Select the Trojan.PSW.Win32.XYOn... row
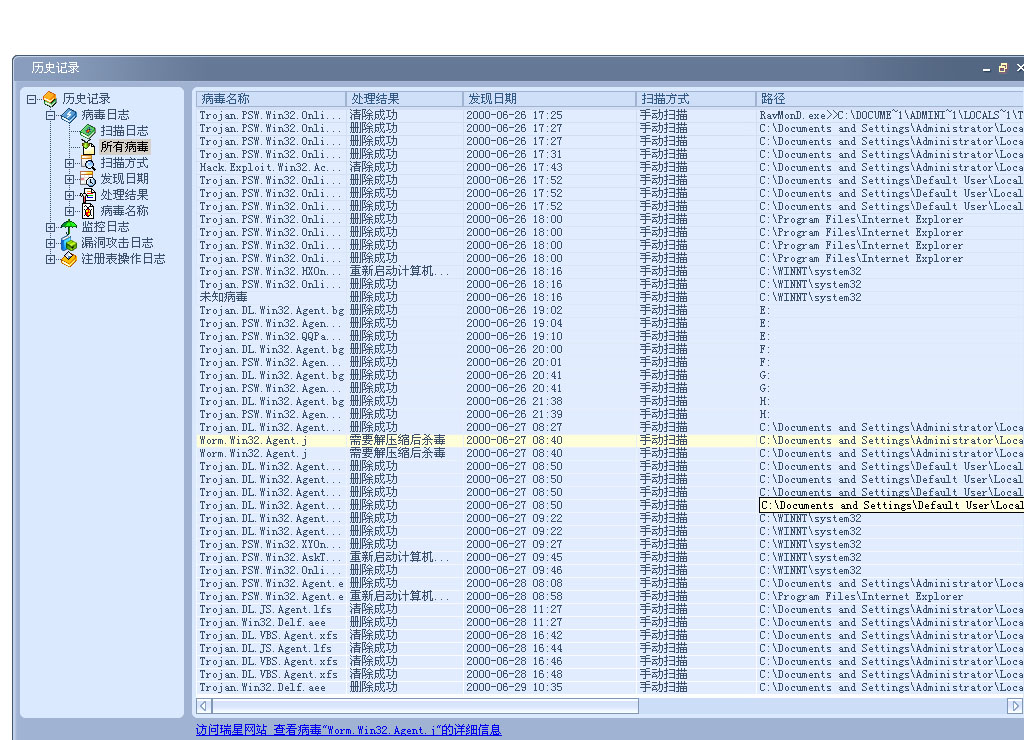The height and width of the screenshot is (740, 1024). click(x=610, y=544)
